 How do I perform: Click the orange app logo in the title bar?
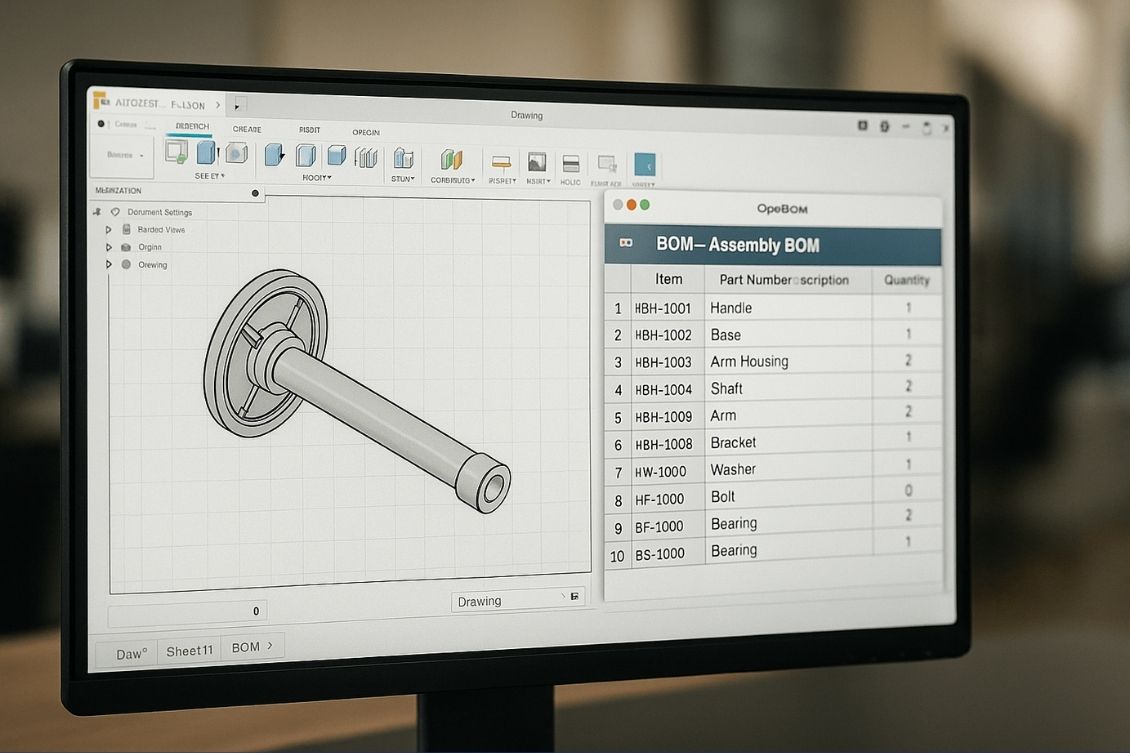(x=101, y=100)
